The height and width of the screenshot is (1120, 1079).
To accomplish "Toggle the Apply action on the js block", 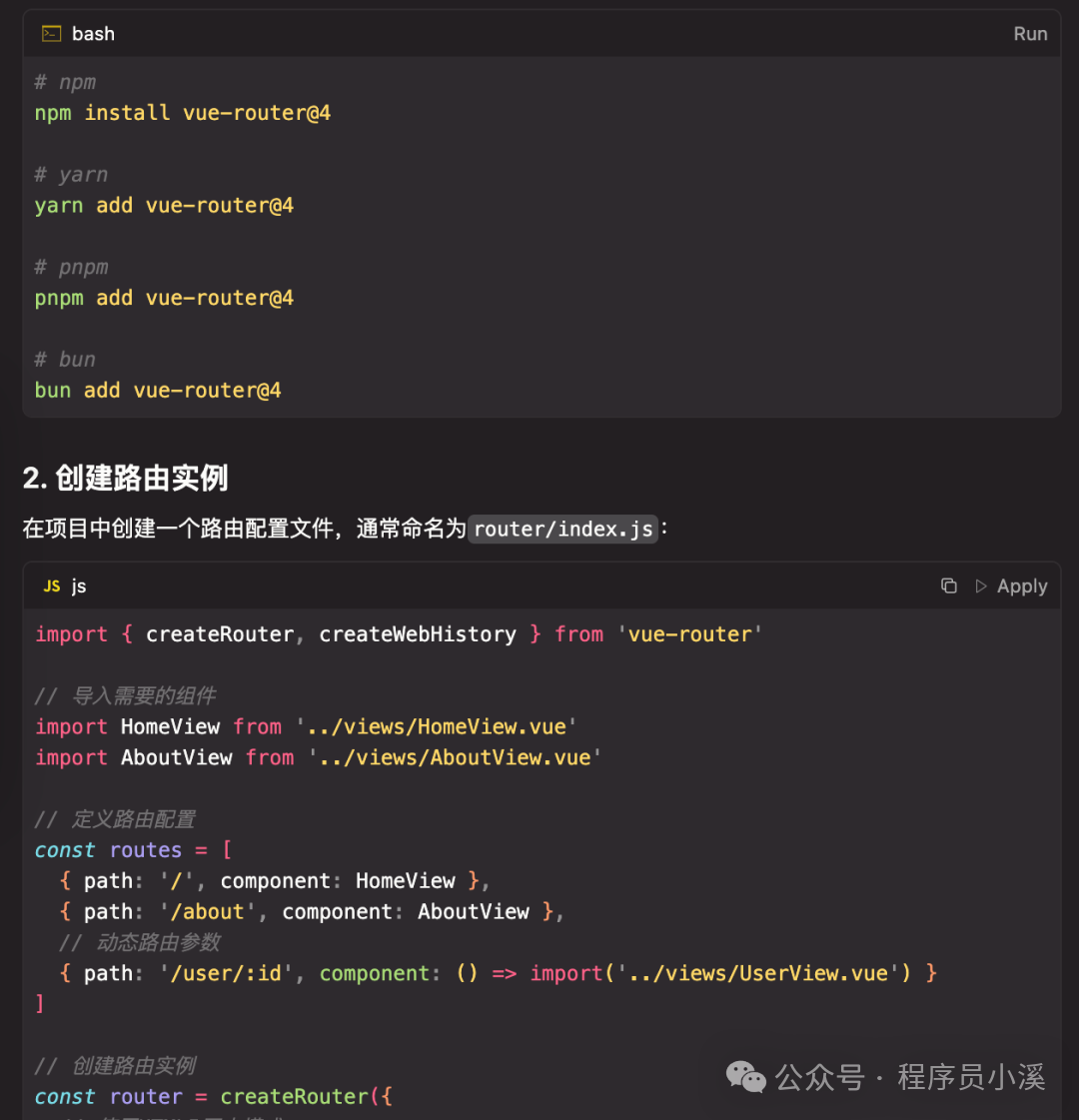I will [x=1022, y=586].
